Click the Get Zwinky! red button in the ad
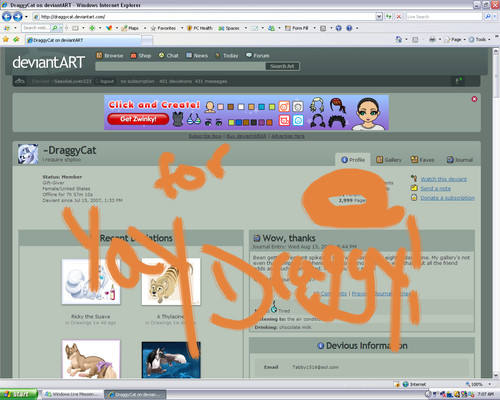500x400 pixels. pyautogui.click(x=138, y=119)
